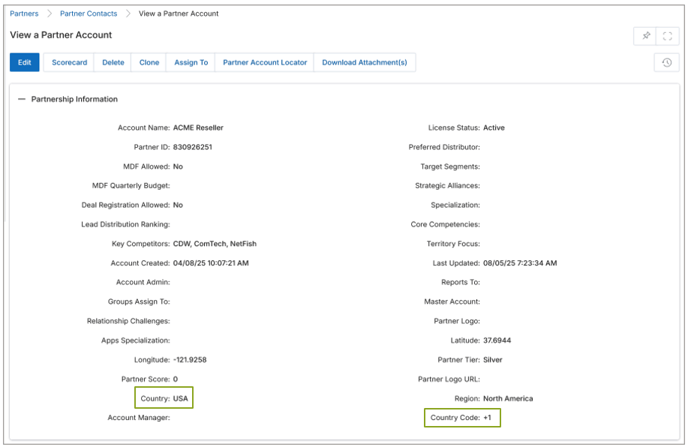
Task: Choose the Assign To action
Action: pos(191,62)
